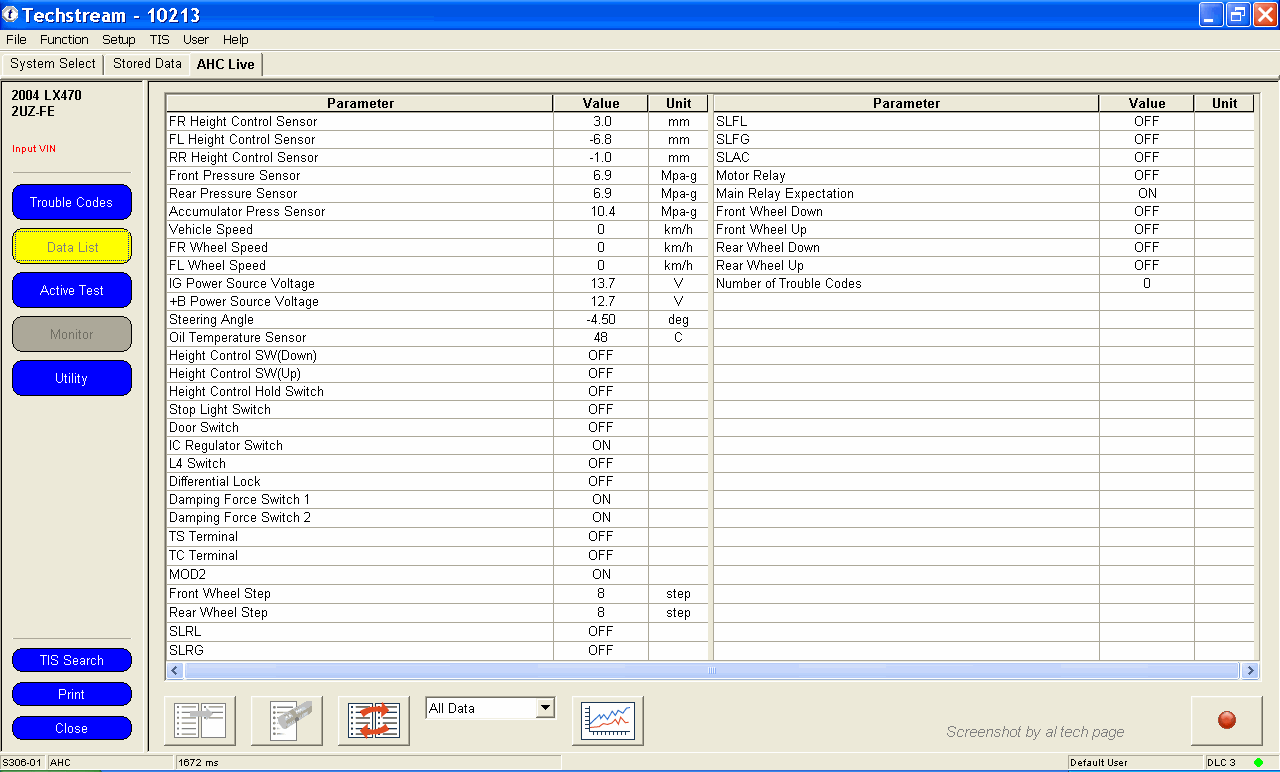Click the Techstream logo icon in title bar
The image size is (1280, 772).
pos(10,15)
